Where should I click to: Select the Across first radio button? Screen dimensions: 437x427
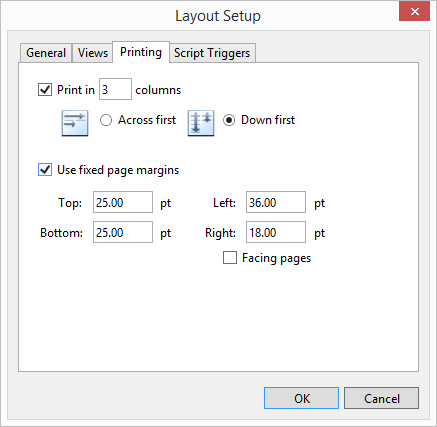coord(106,120)
